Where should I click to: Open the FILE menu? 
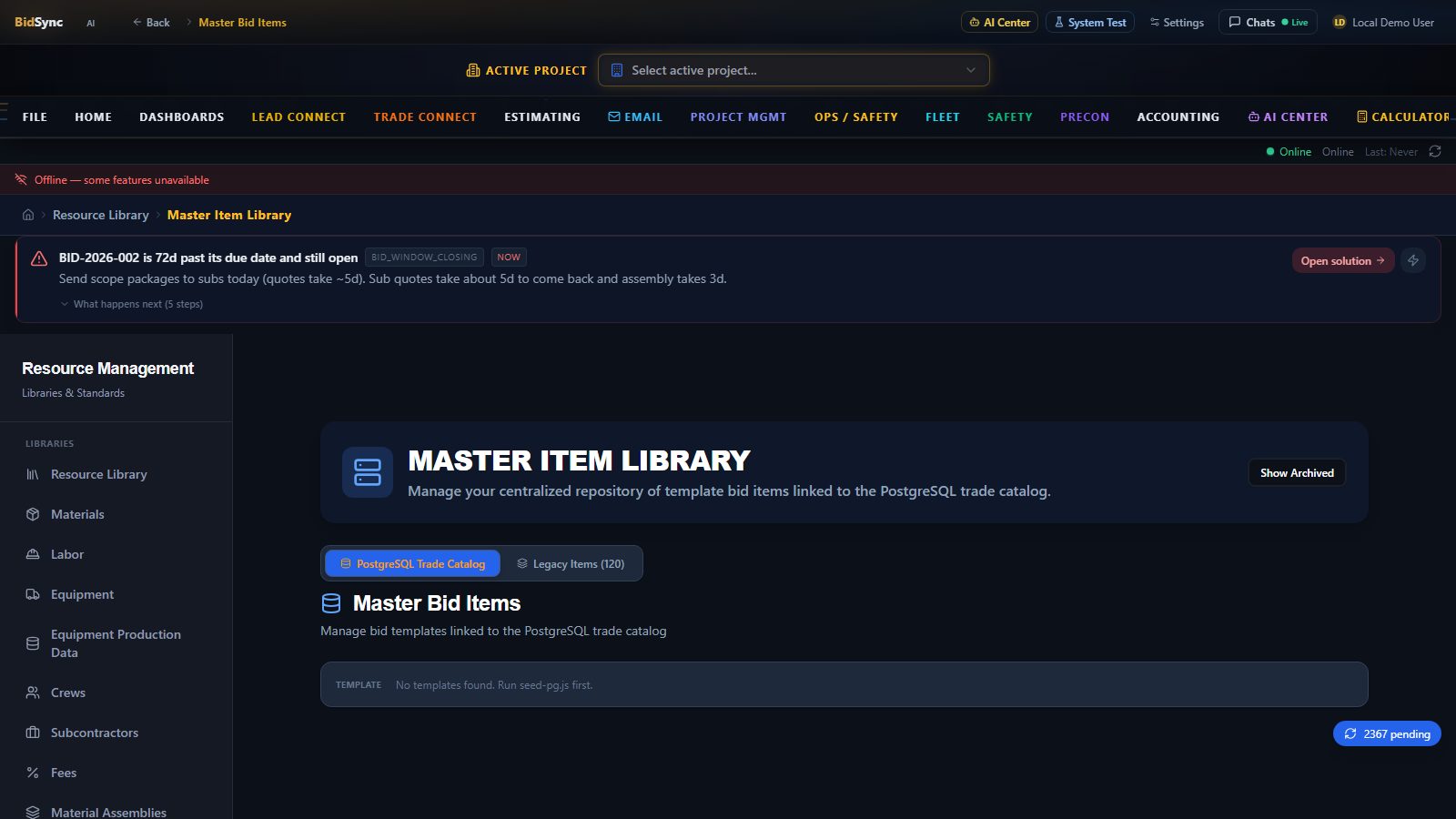[35, 116]
